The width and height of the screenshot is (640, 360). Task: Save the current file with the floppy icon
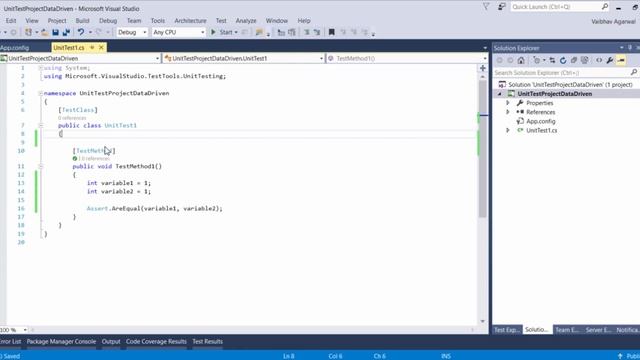56,32
